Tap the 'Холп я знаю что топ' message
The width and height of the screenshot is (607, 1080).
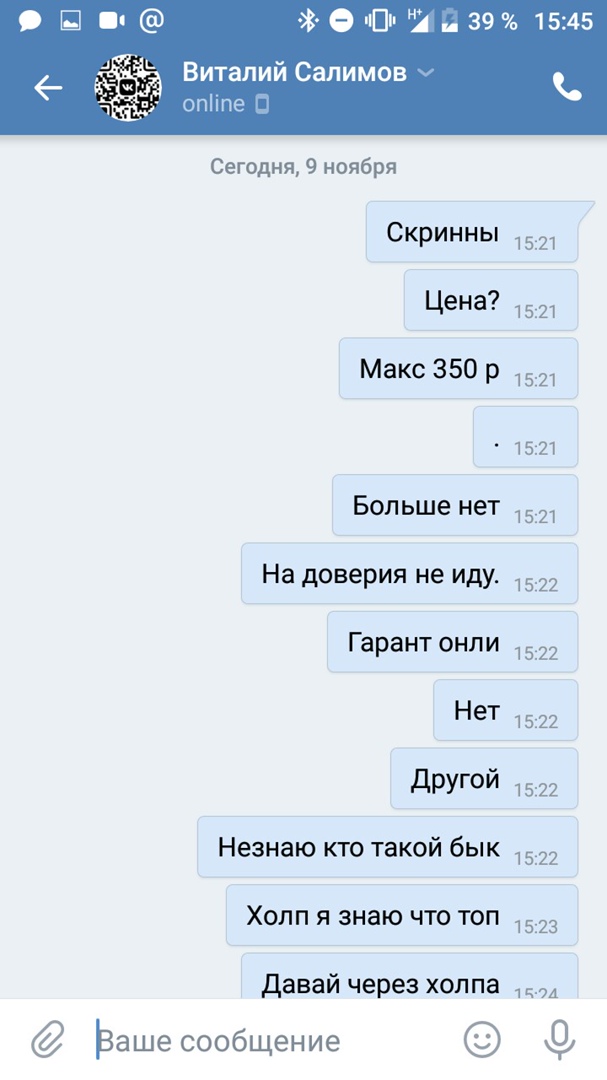[x=402, y=915]
